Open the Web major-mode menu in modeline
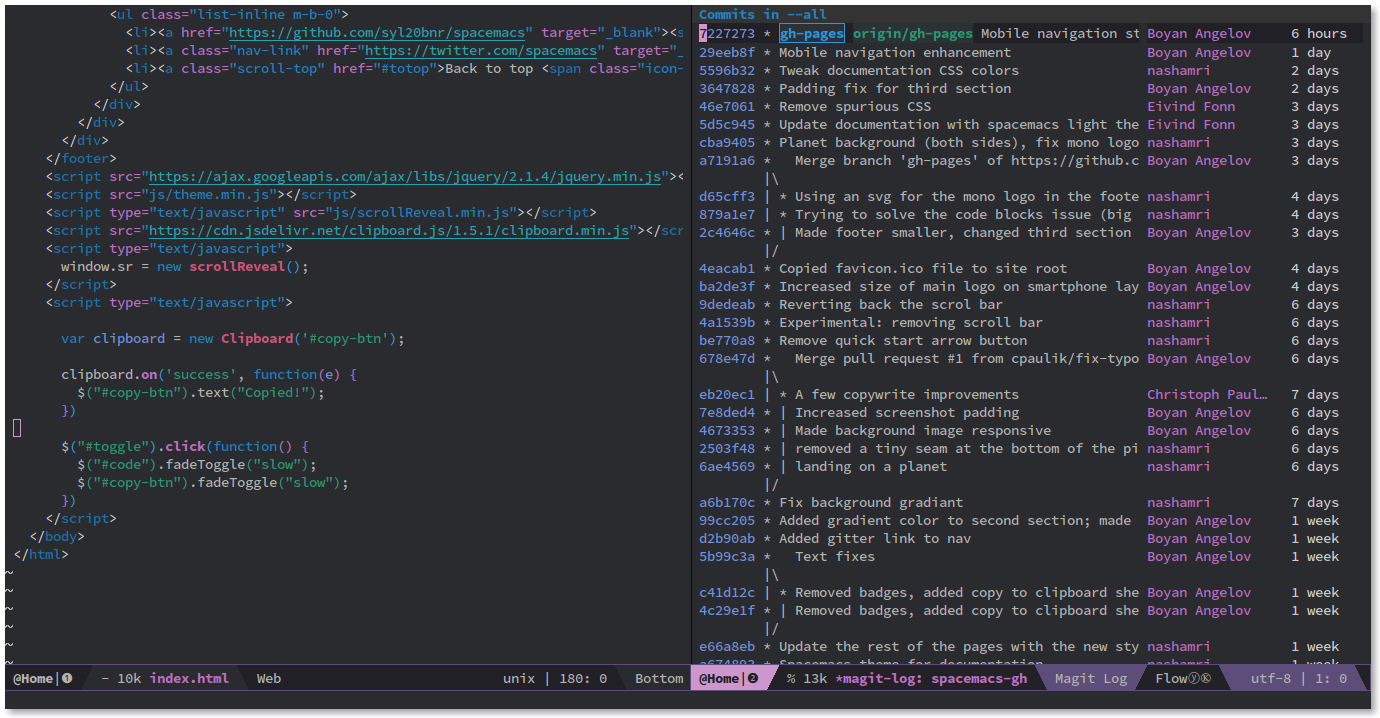This screenshot has width=1380, height=718. (x=268, y=678)
